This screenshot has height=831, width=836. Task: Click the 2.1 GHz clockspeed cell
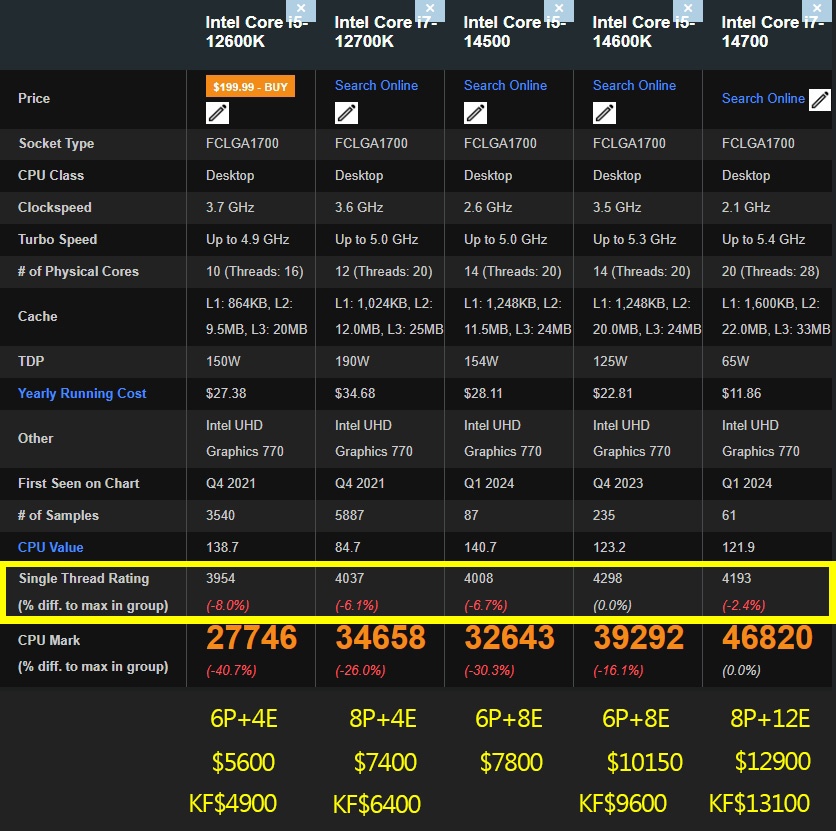tap(746, 207)
